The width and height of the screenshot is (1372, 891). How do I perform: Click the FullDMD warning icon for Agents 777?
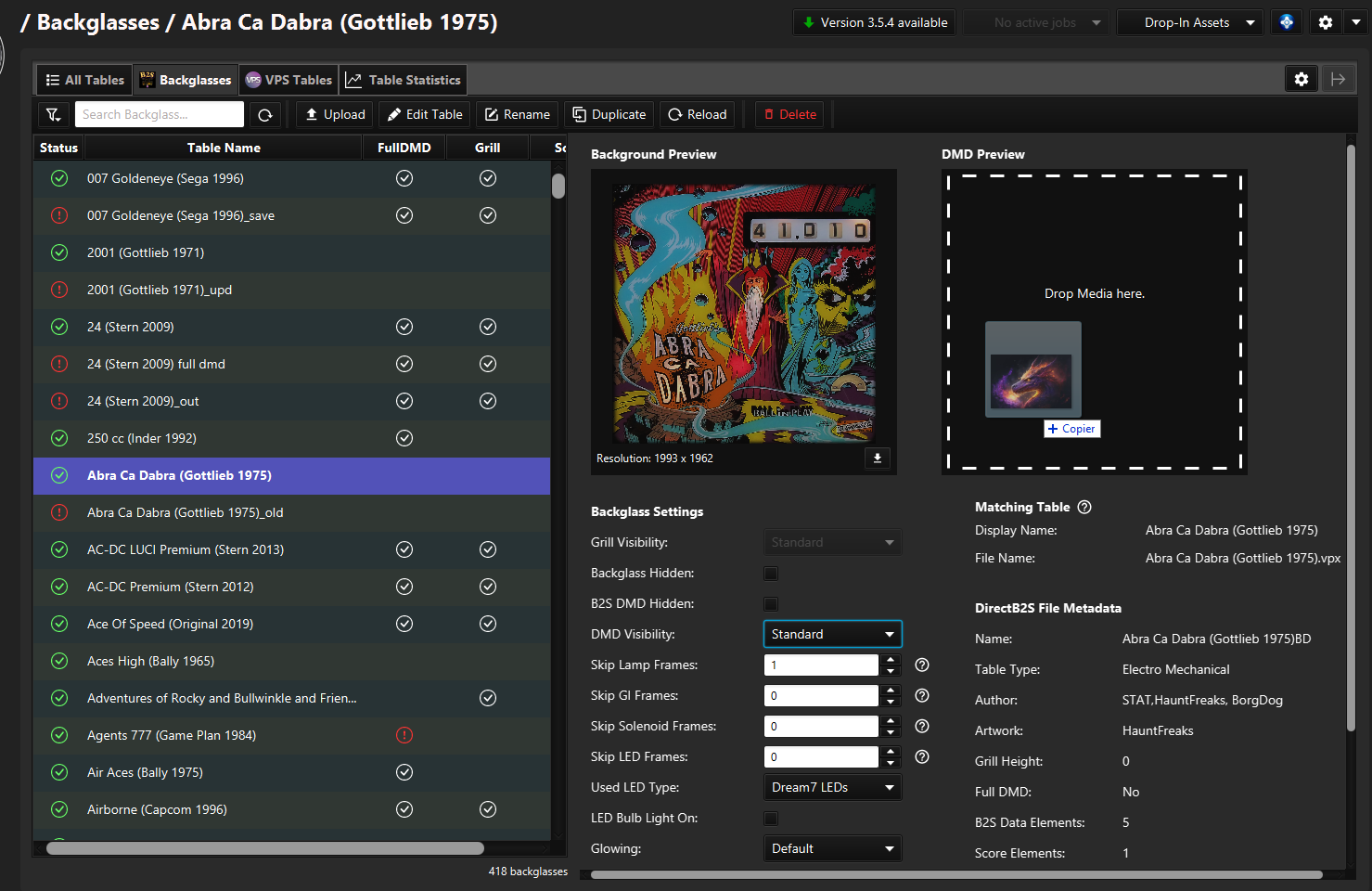click(x=404, y=735)
